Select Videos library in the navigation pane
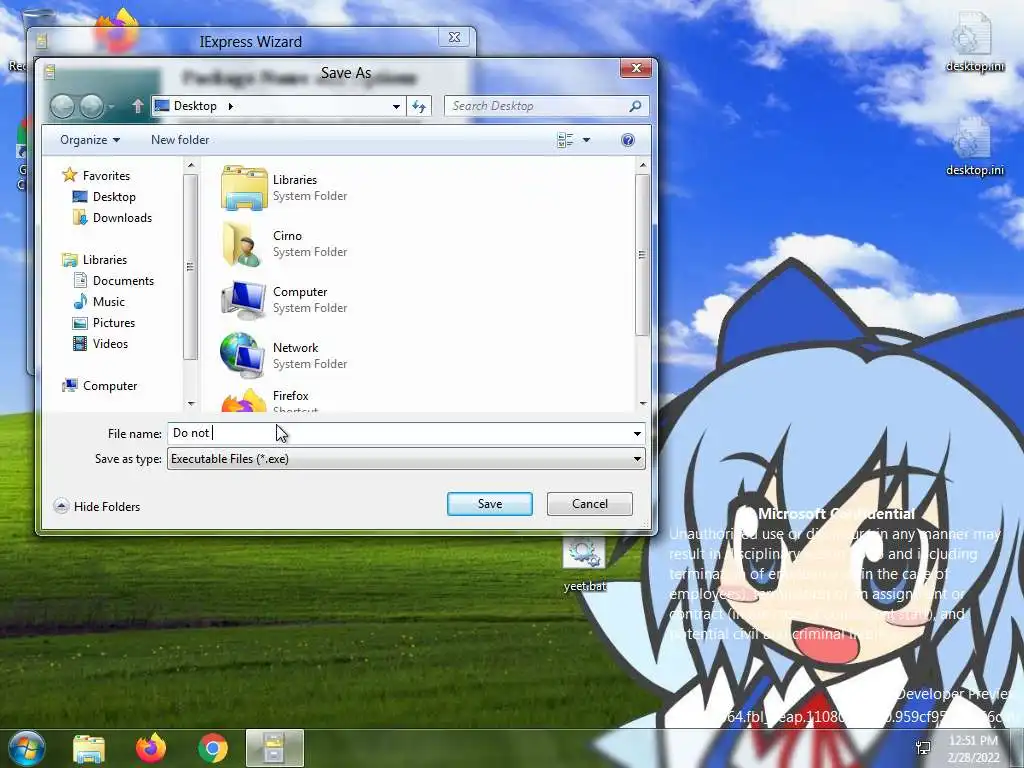The image size is (1024, 768). coord(101,344)
